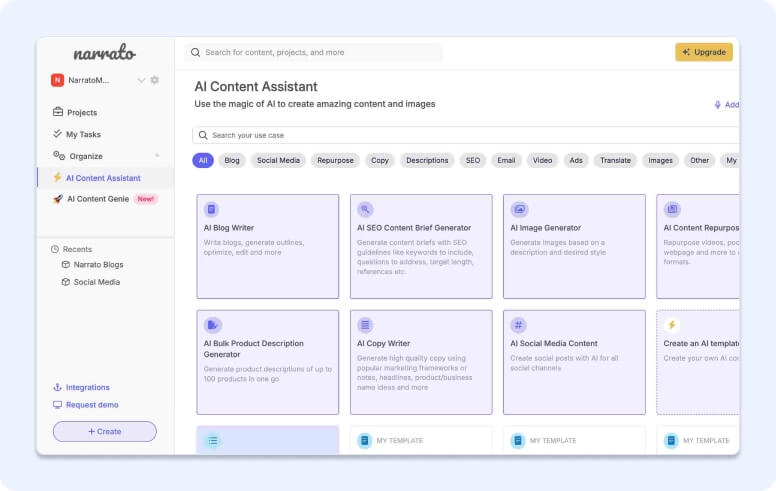The height and width of the screenshot is (491, 776).
Task: Open the Integrations link
Action: [88, 387]
